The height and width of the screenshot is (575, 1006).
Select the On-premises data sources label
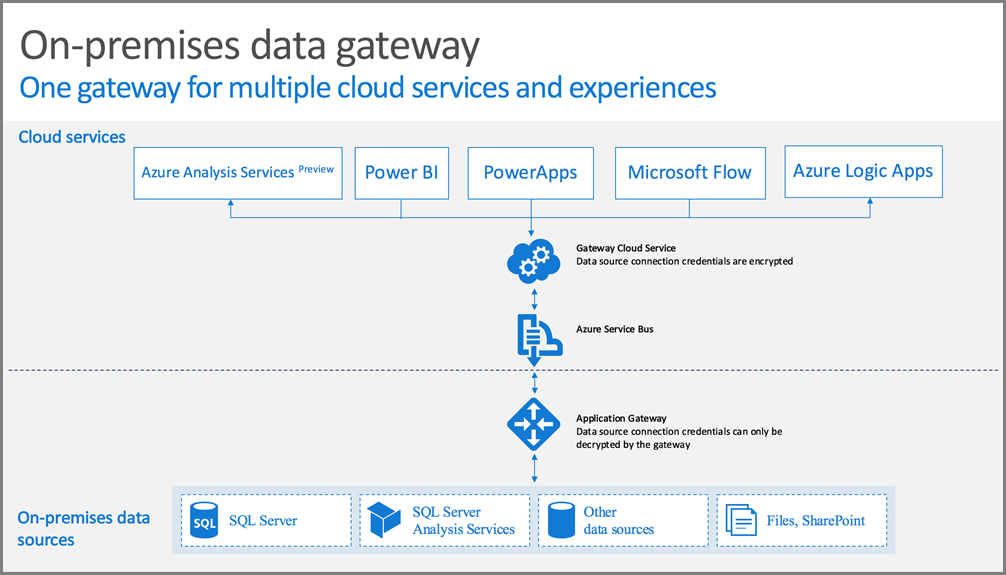click(83, 529)
